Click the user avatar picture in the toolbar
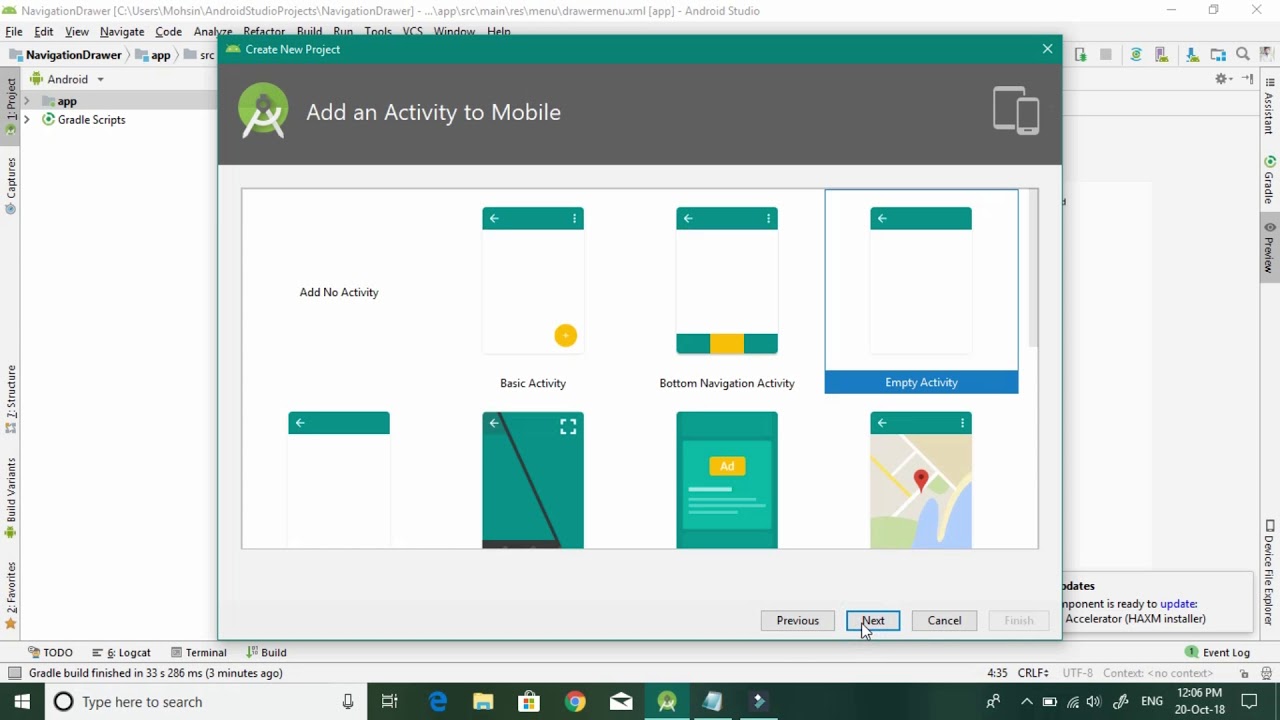 point(1267,55)
